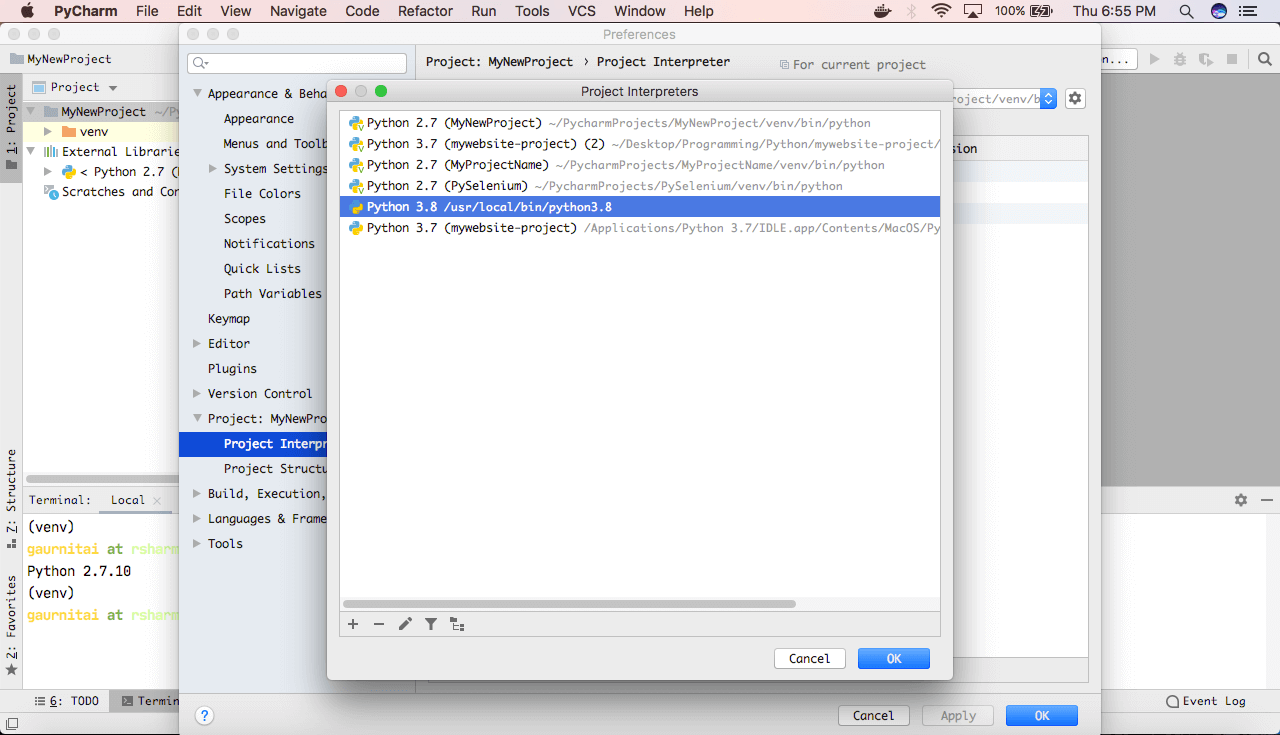This screenshot has width=1280, height=735.
Task: Open the Tools menu
Action: pyautogui.click(x=532, y=11)
